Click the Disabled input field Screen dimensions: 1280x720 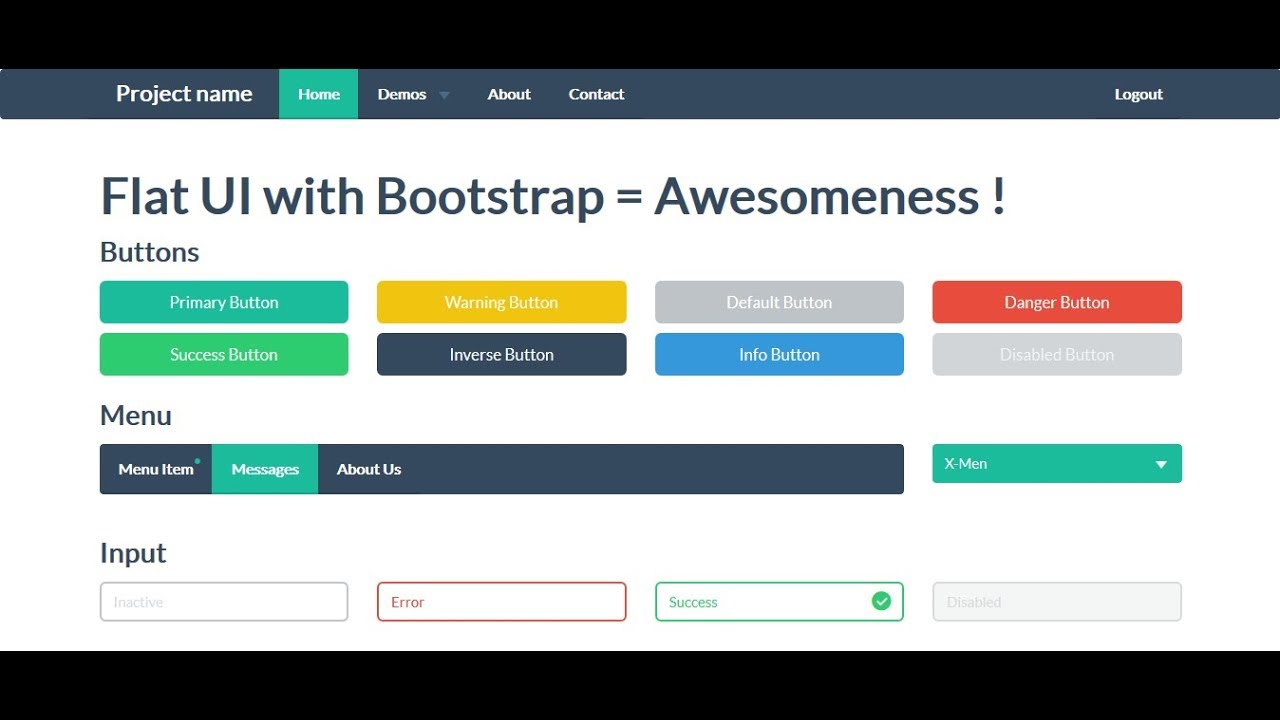[x=1057, y=602]
